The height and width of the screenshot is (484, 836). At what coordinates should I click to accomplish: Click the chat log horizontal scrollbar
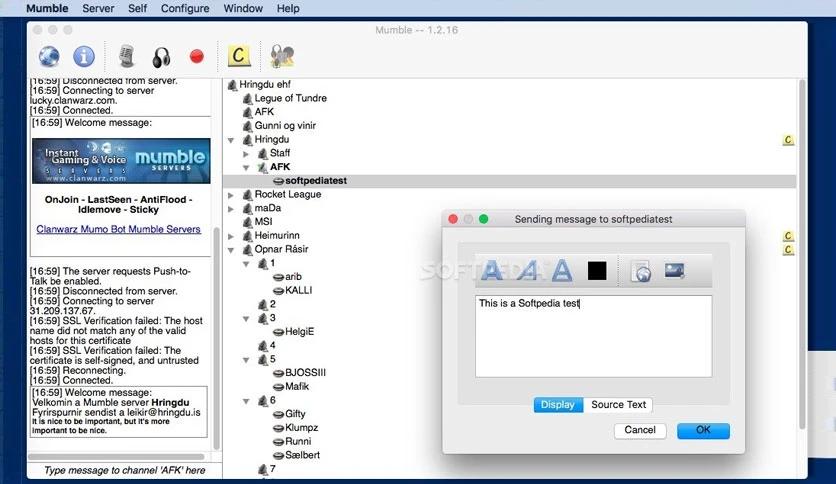116,457
